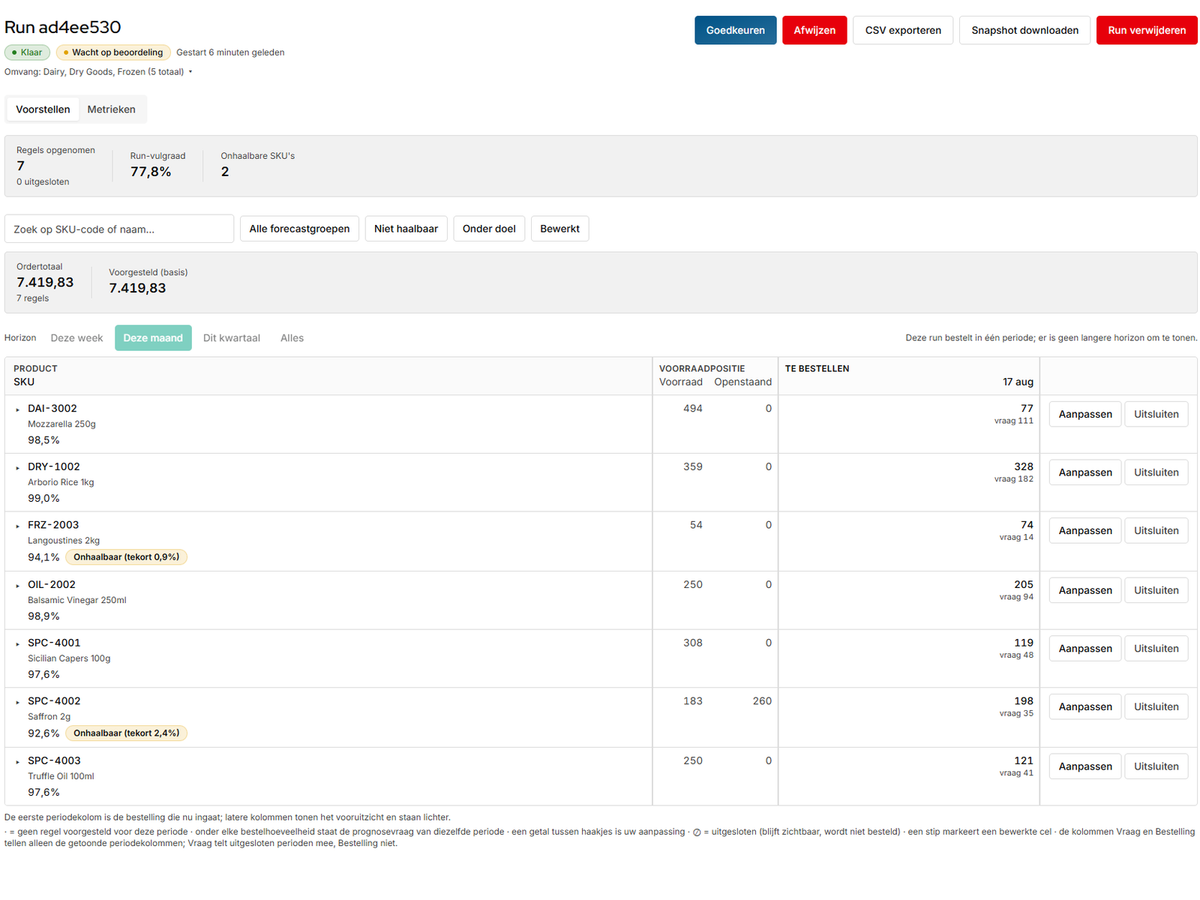Adjust Balsamic Vinegar 250ml order
1200x900 pixels.
click(1085, 590)
